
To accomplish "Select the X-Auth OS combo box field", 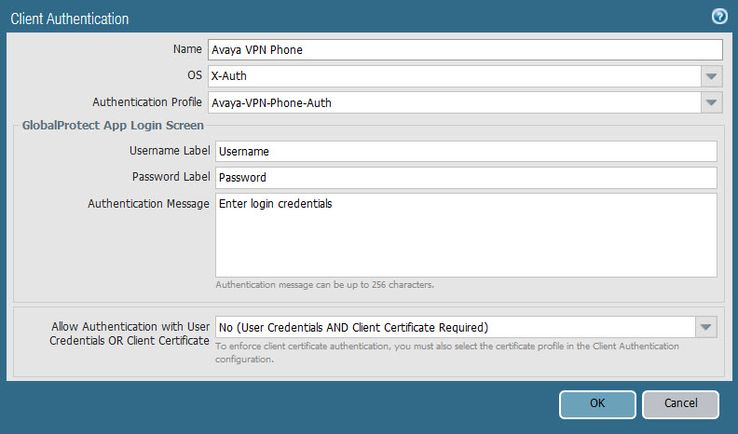I will pos(455,76).
